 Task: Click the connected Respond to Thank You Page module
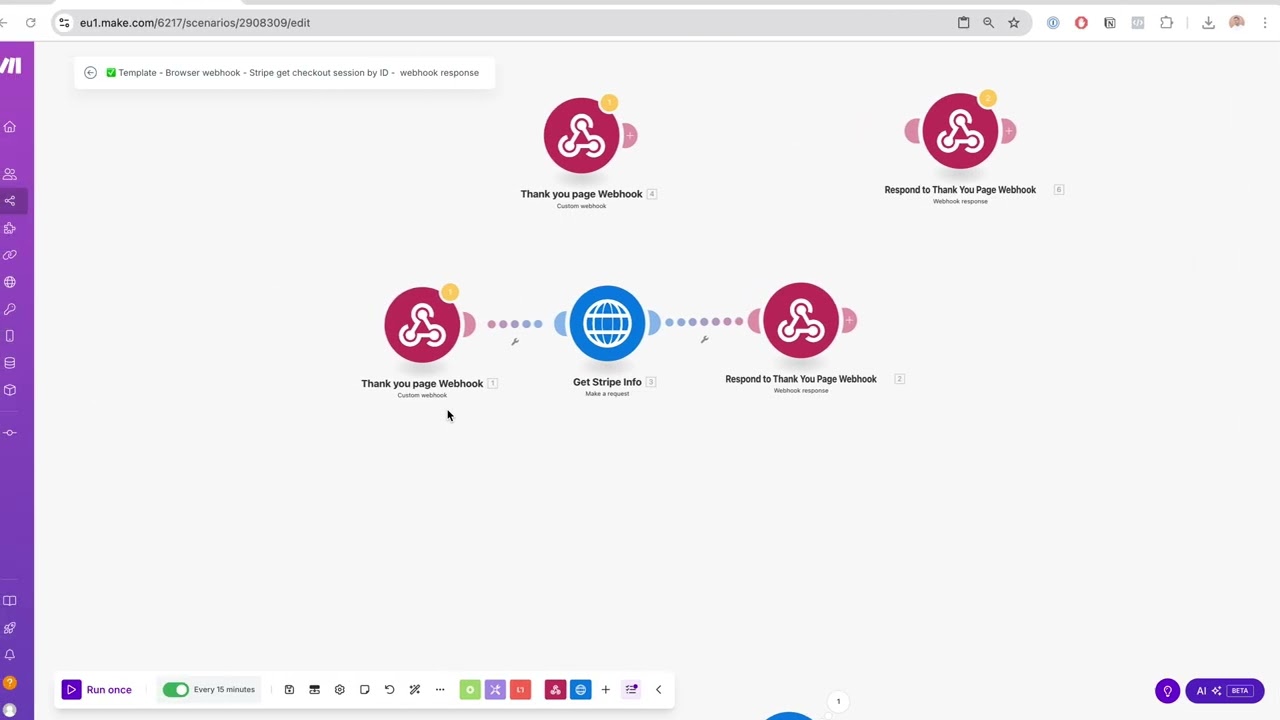(801, 321)
